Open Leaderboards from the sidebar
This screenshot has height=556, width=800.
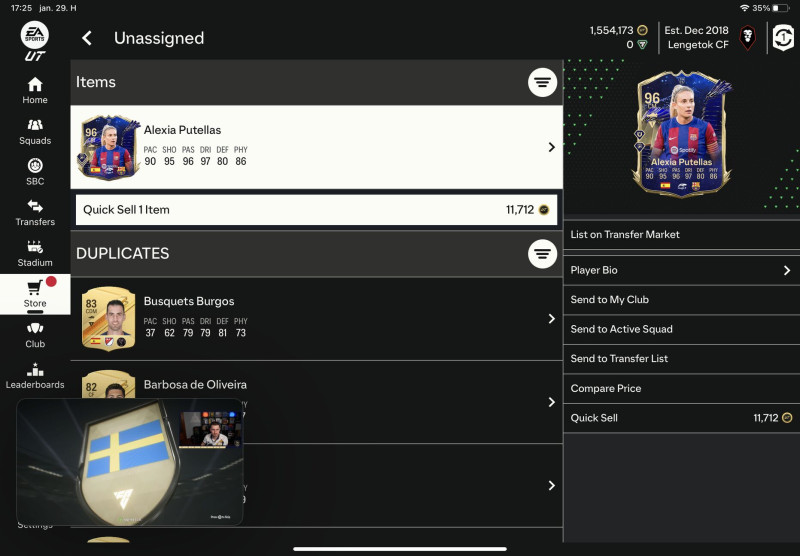[35, 376]
